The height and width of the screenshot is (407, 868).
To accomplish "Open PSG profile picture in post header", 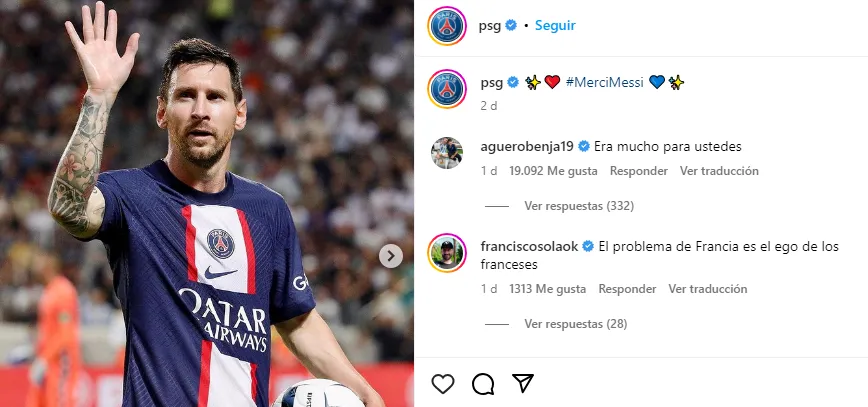I will tap(446, 26).
